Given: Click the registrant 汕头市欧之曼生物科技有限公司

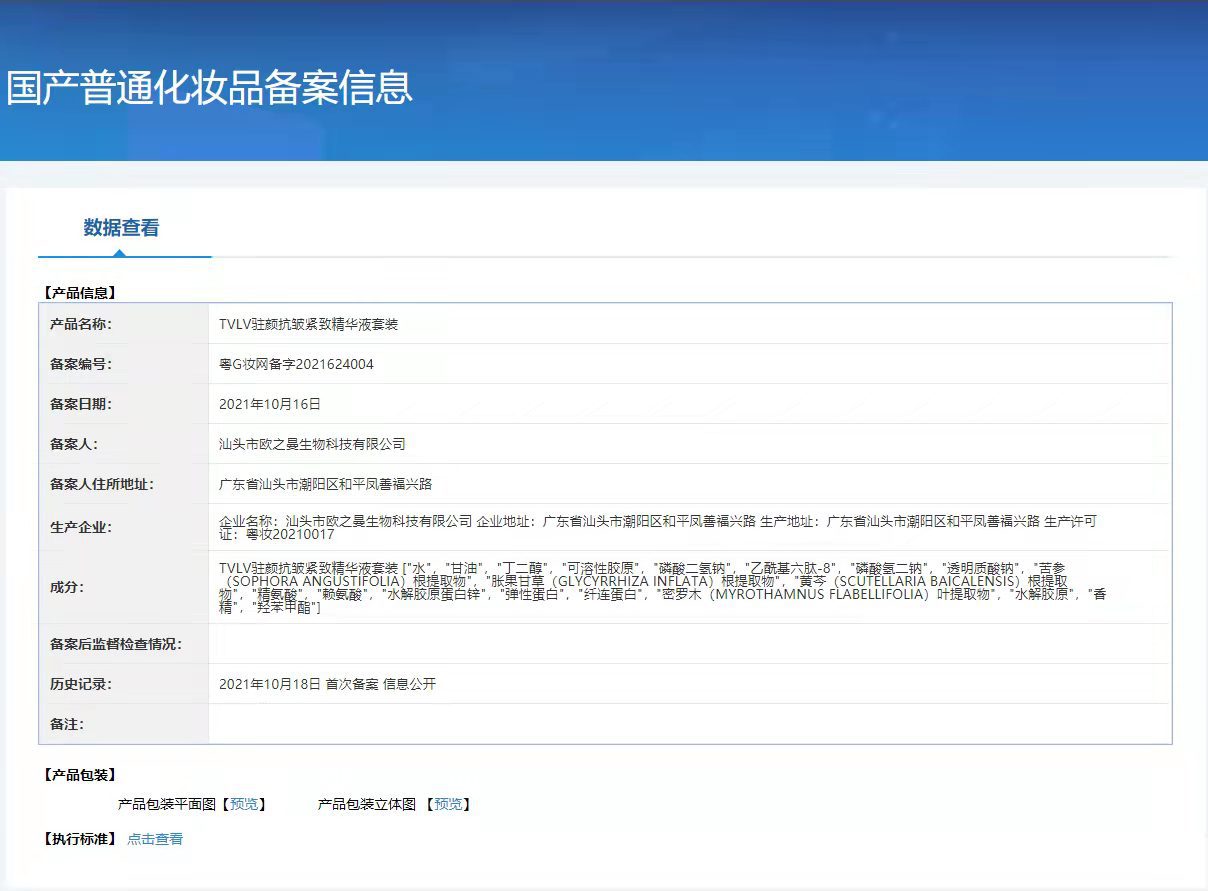Looking at the screenshot, I should pos(312,444).
